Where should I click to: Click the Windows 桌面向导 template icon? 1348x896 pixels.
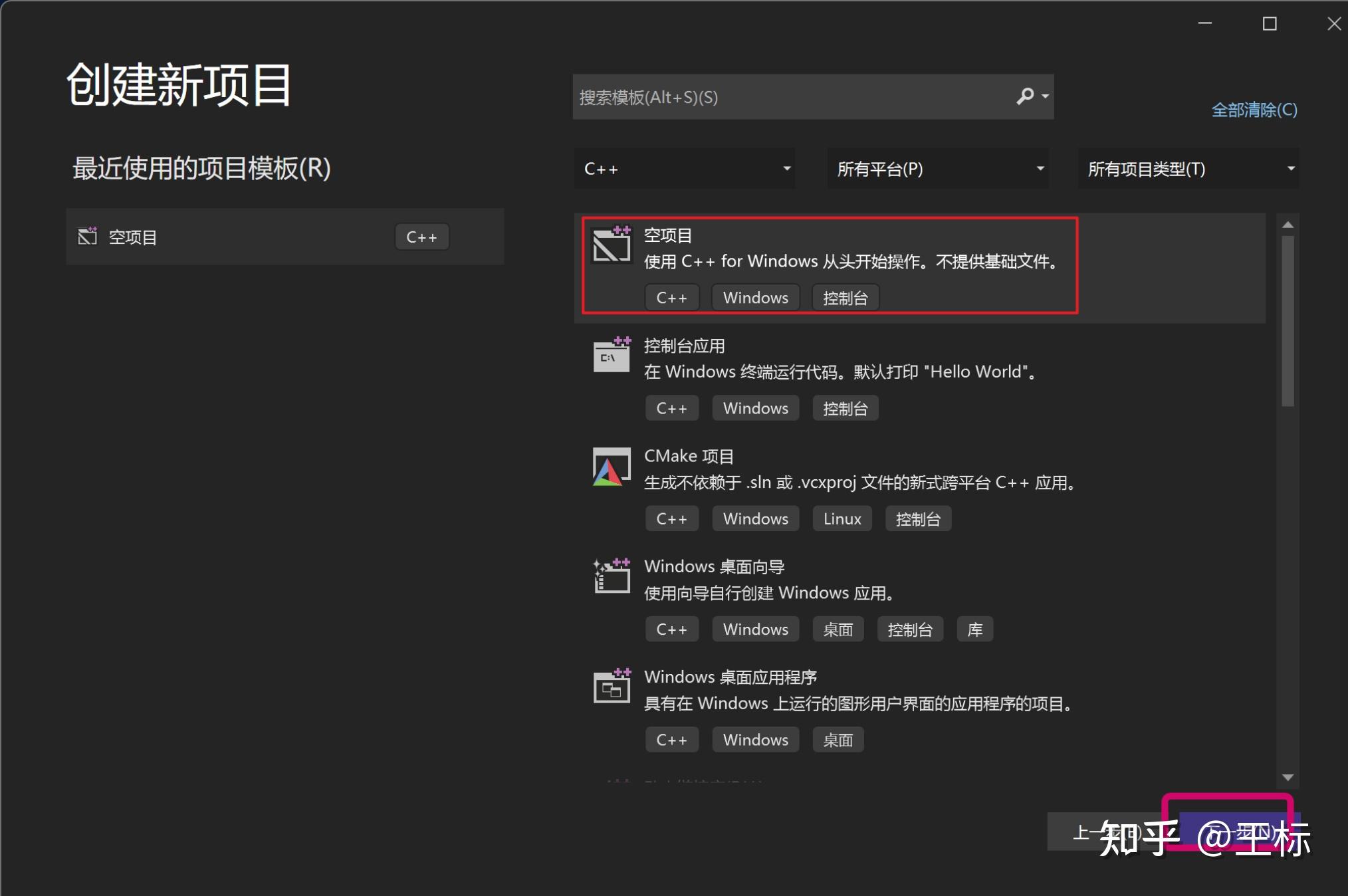[611, 576]
